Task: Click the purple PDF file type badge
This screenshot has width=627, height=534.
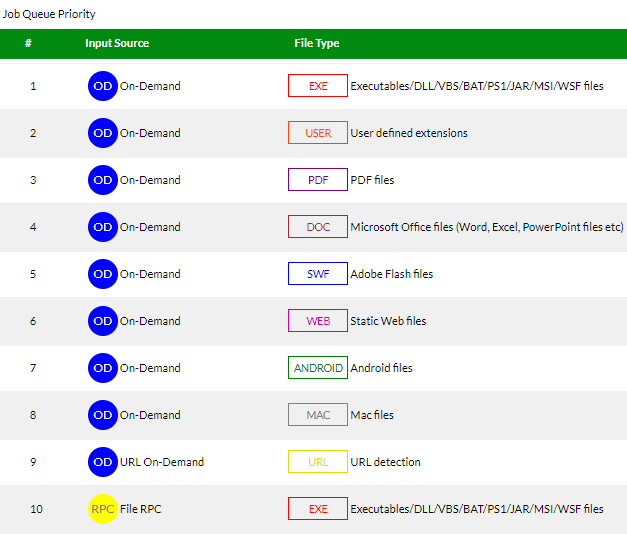Action: (x=318, y=180)
